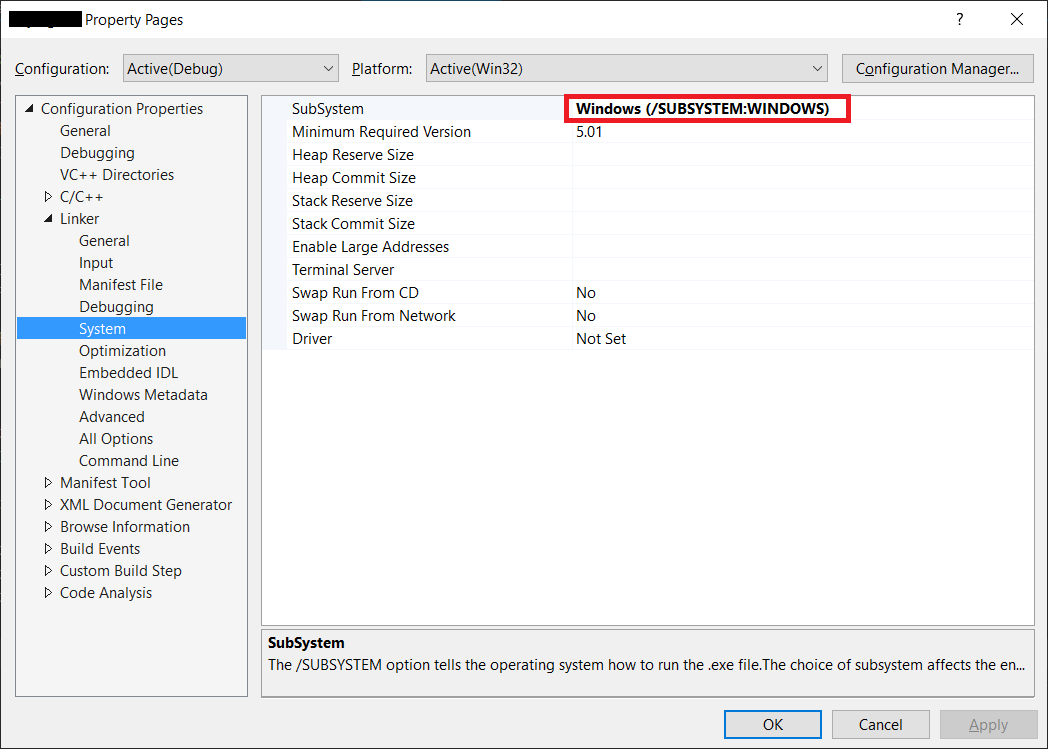Viewport: 1048px width, 749px height.
Task: Open Configuration Manager
Action: (937, 68)
